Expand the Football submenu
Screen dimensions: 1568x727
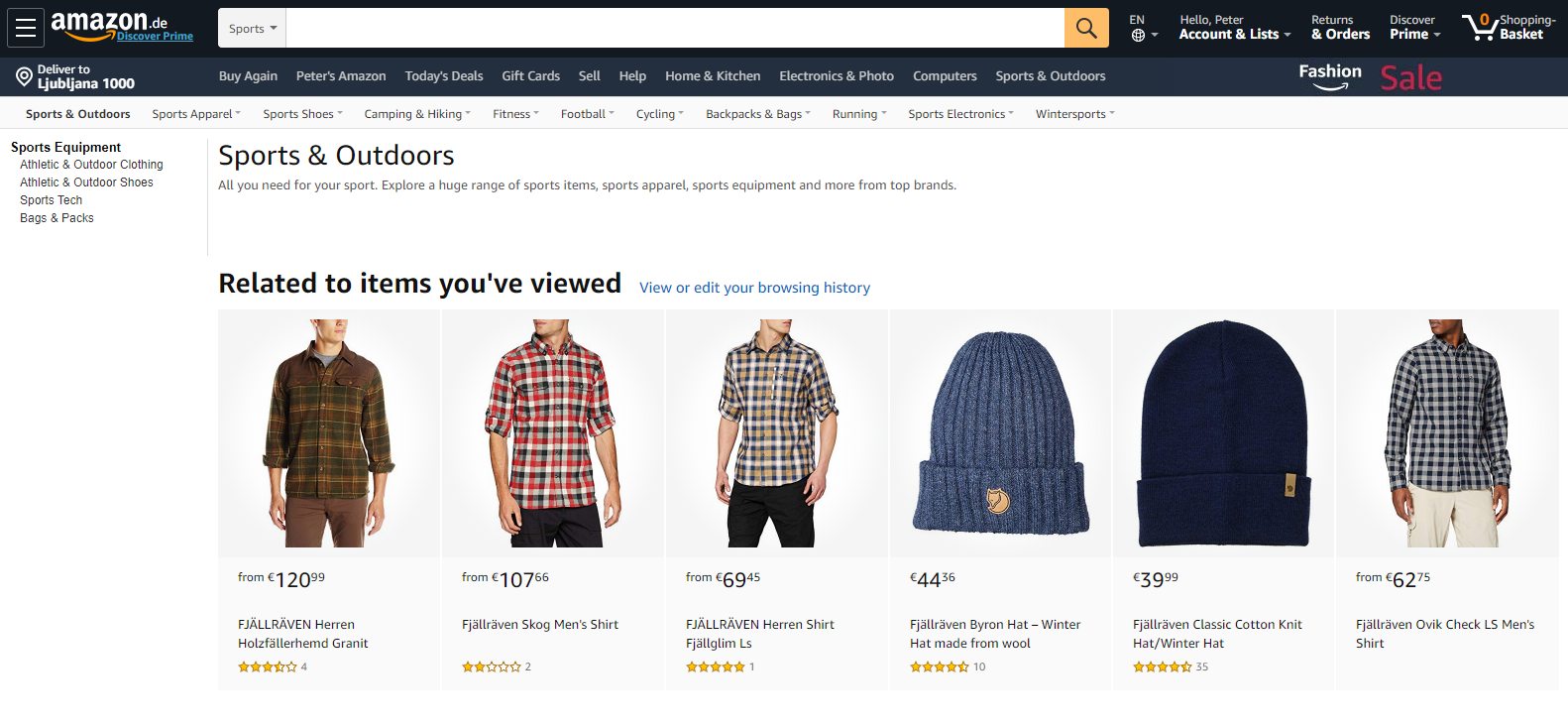[x=587, y=114]
